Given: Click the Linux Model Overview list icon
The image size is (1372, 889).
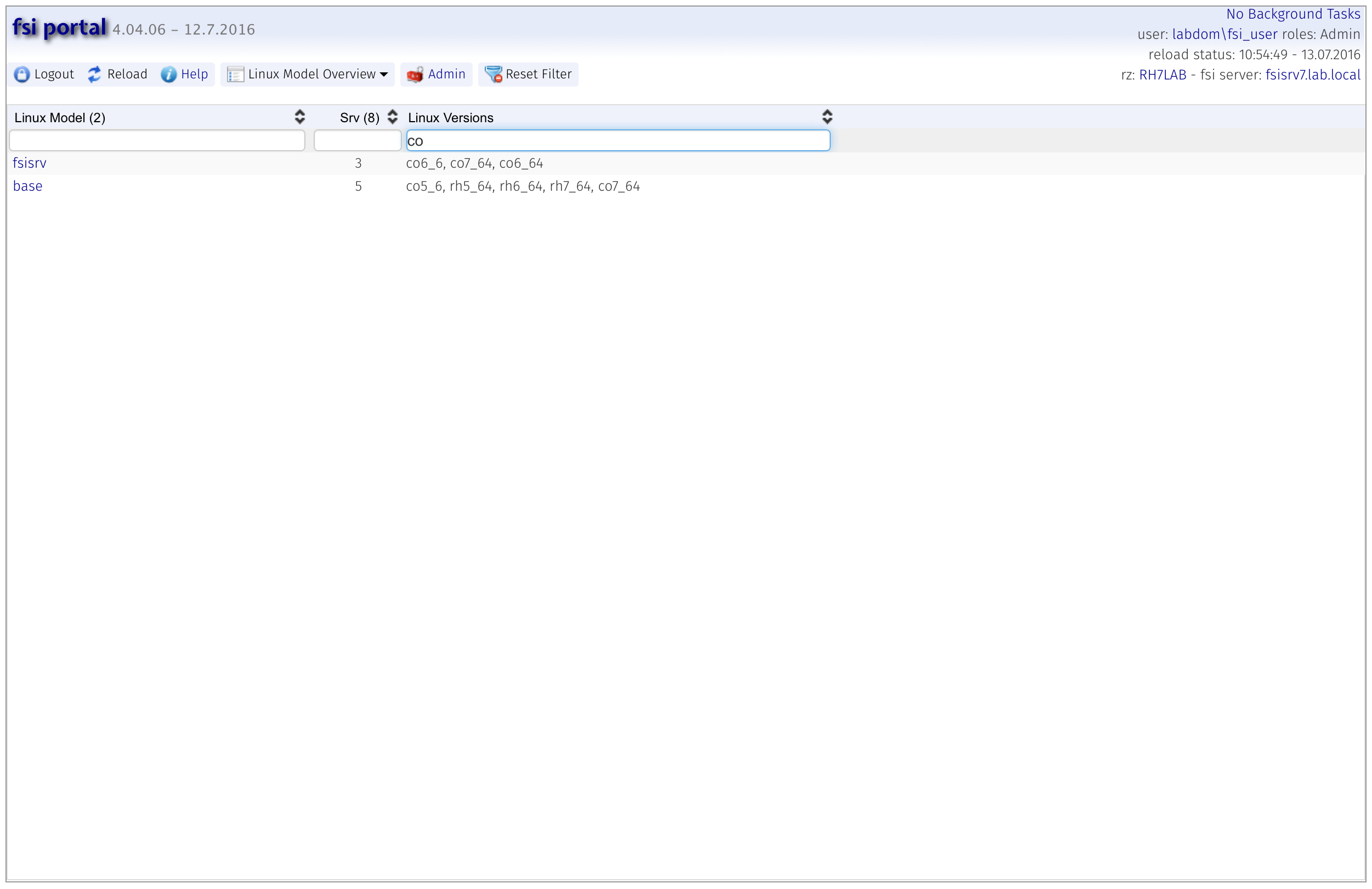Looking at the screenshot, I should pos(235,75).
